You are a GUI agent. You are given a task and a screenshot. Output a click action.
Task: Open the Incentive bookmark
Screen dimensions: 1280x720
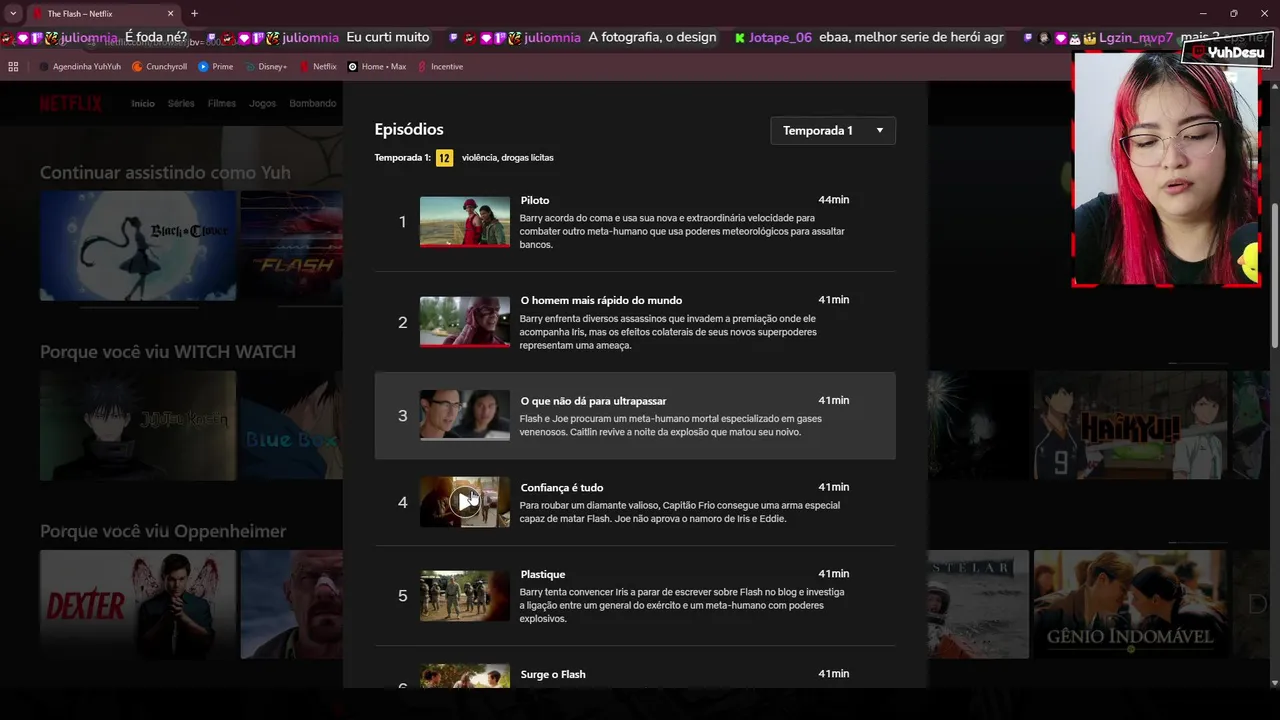point(440,67)
